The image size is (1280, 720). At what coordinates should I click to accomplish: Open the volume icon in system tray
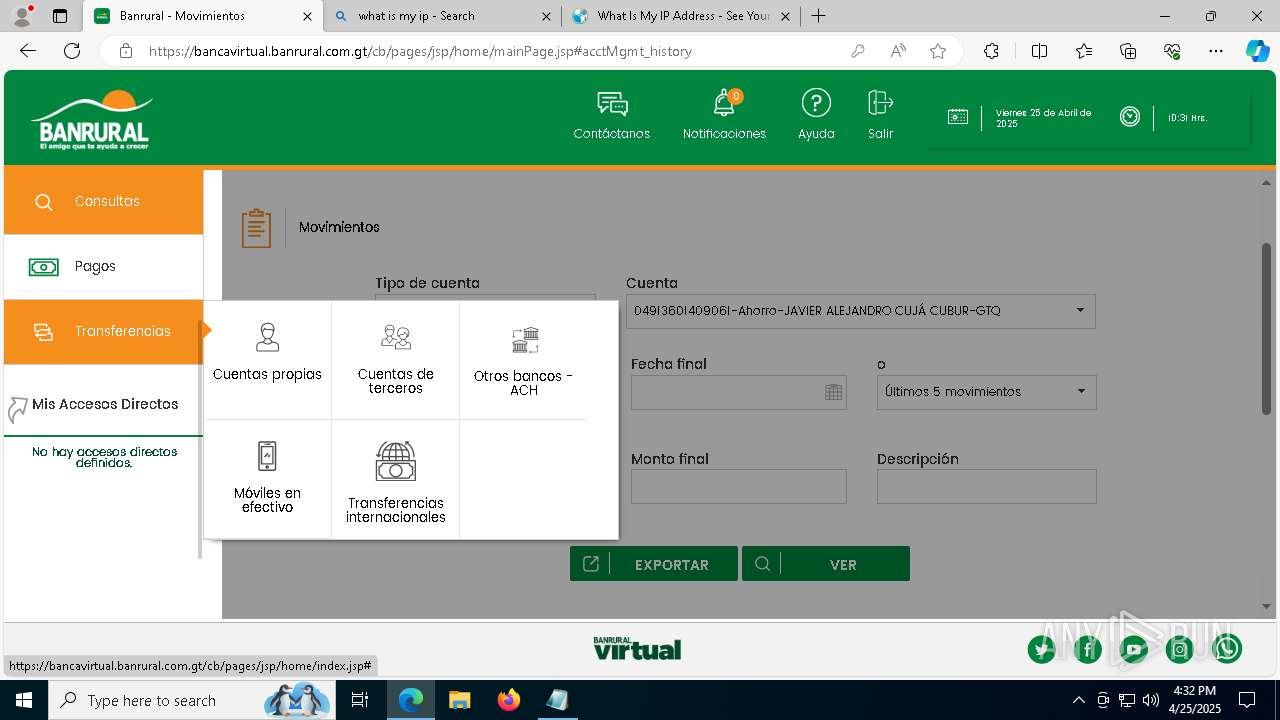[1150, 700]
